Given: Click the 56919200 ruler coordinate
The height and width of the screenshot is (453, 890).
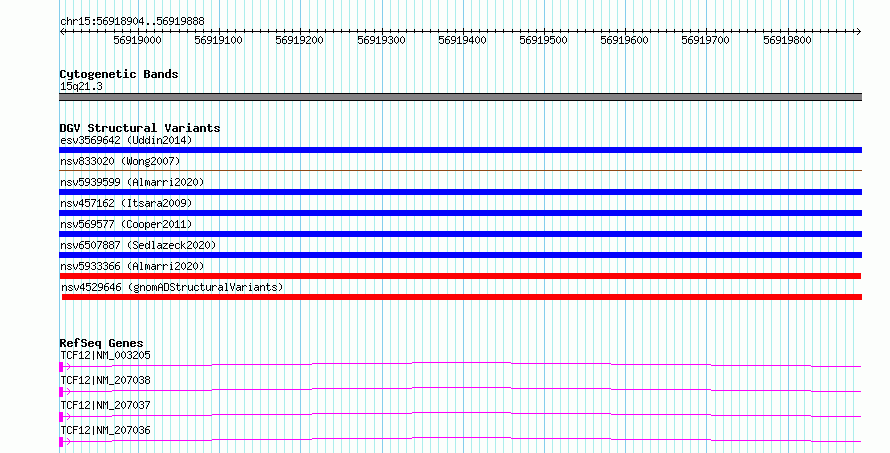Looking at the screenshot, I should click(x=300, y=40).
